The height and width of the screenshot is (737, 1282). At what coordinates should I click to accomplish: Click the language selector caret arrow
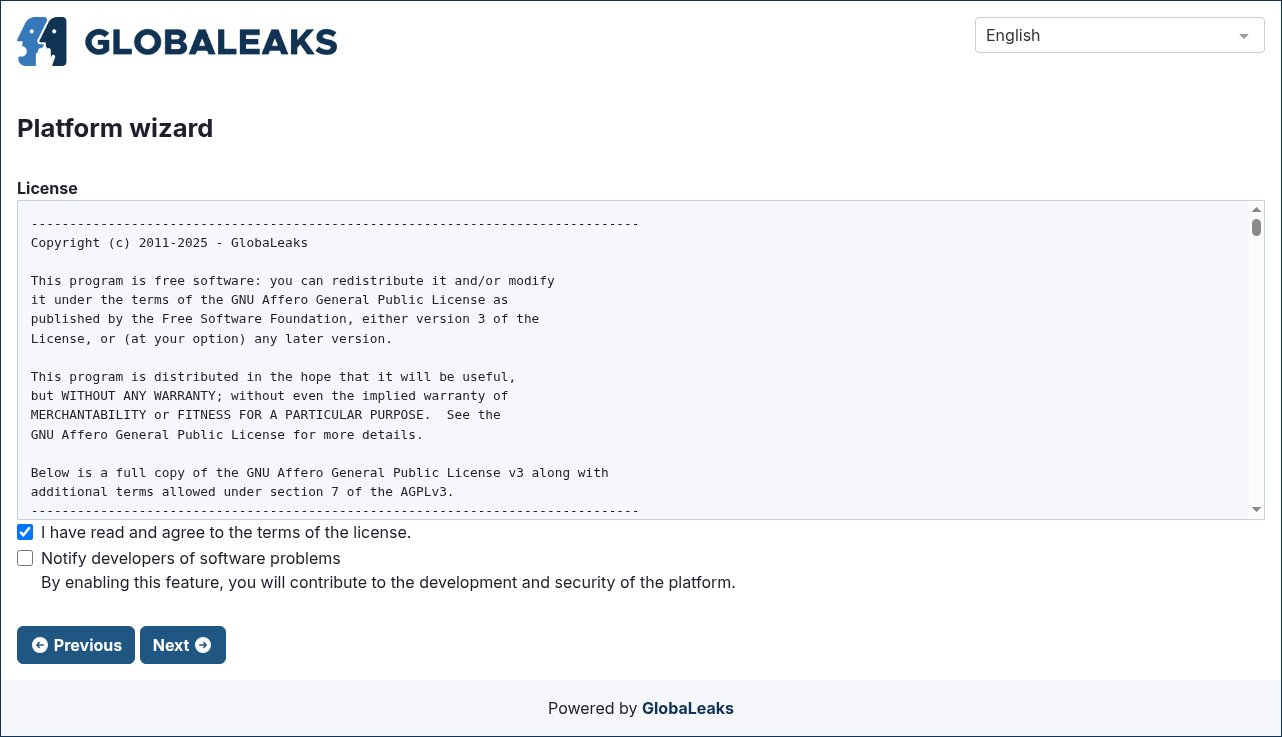click(1244, 36)
